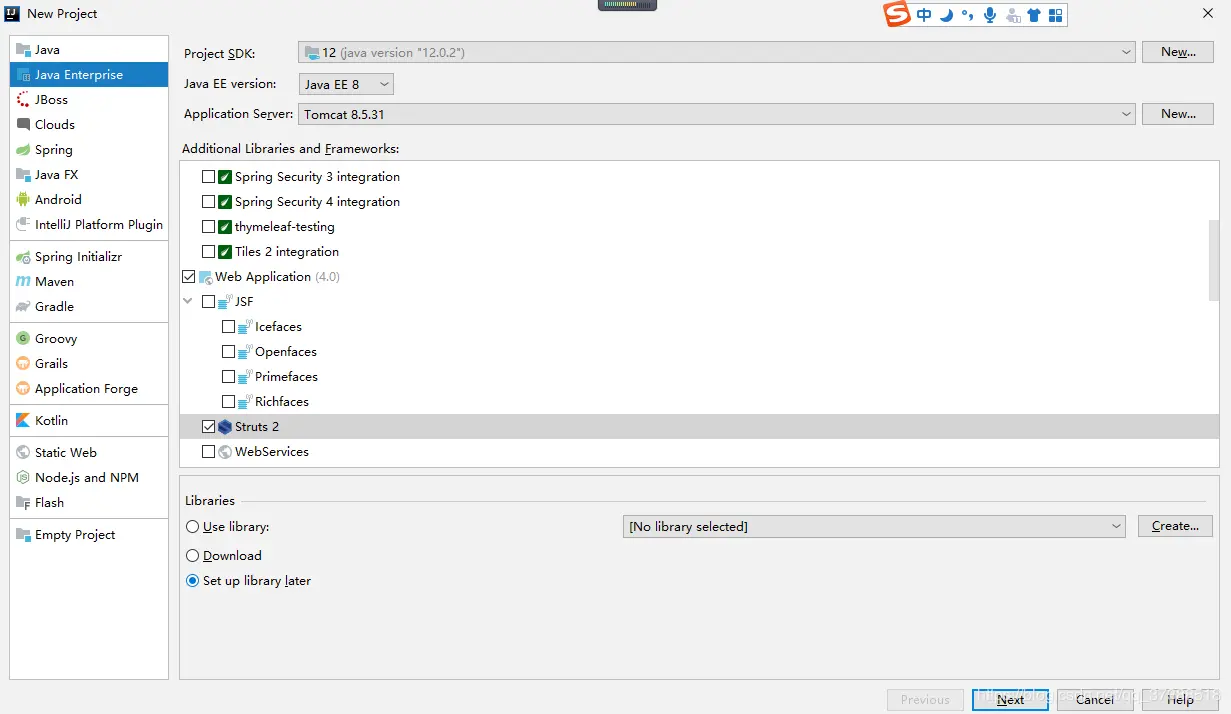The width and height of the screenshot is (1231, 714).
Task: Activate microphone voice input icon
Action: pyautogui.click(x=990, y=15)
